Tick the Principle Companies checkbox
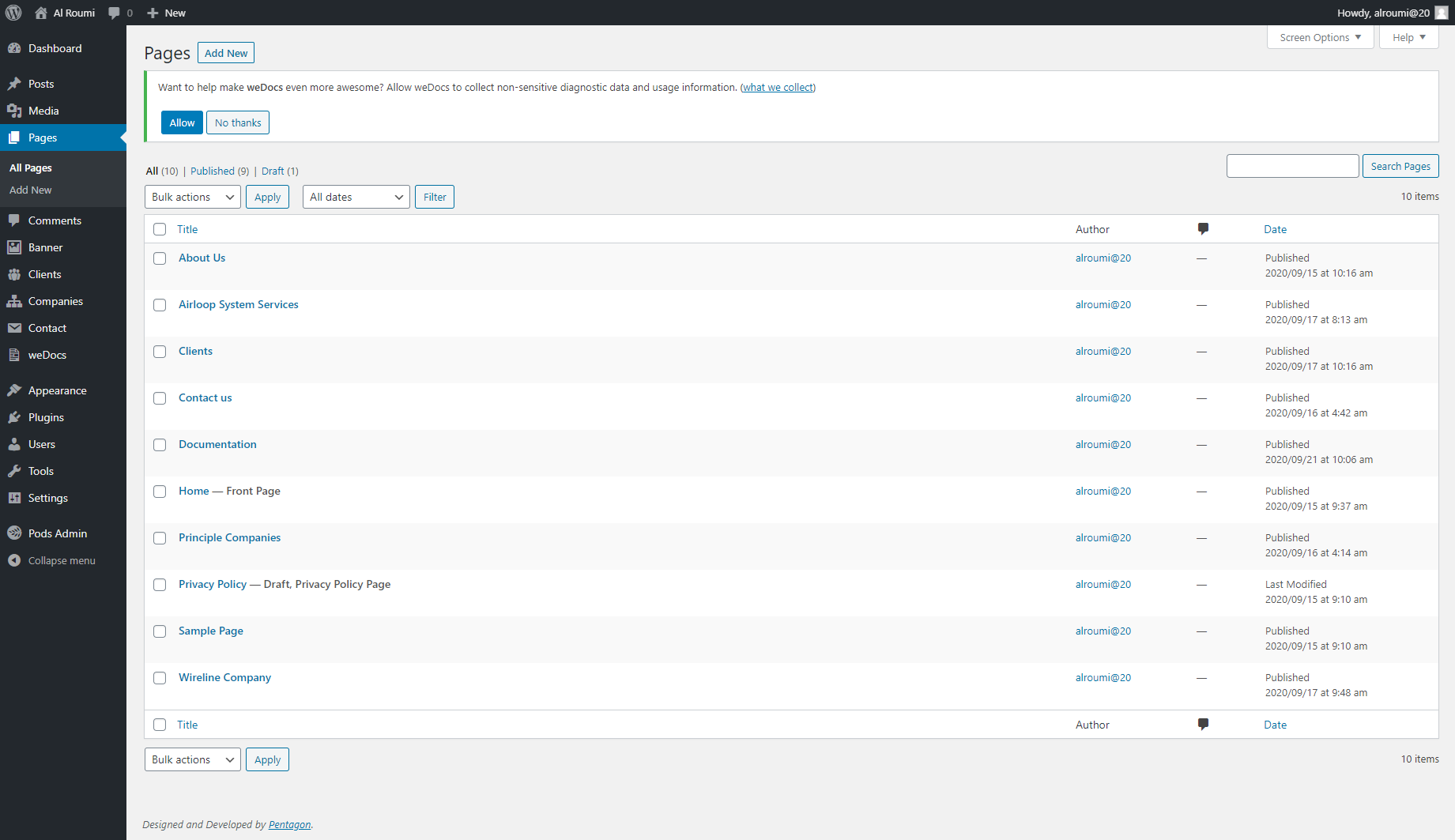Viewport: 1455px width, 840px height. tap(160, 538)
